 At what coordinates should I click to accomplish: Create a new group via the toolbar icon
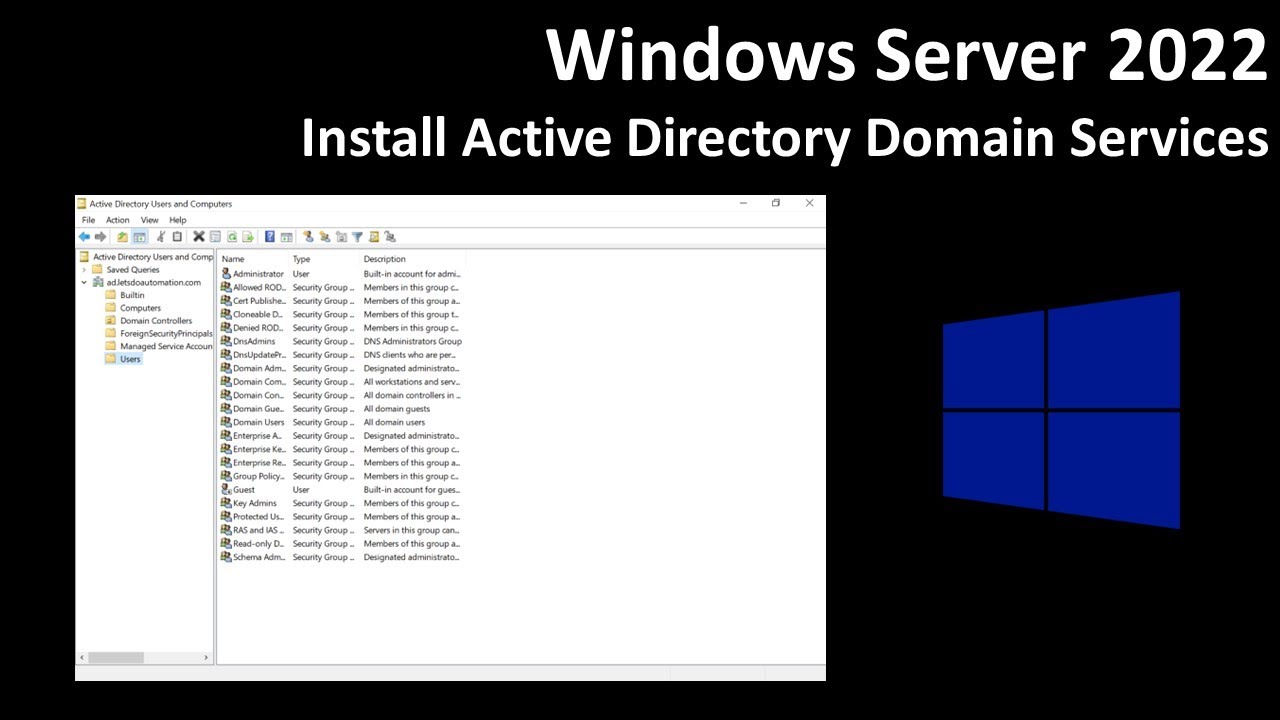[324, 237]
